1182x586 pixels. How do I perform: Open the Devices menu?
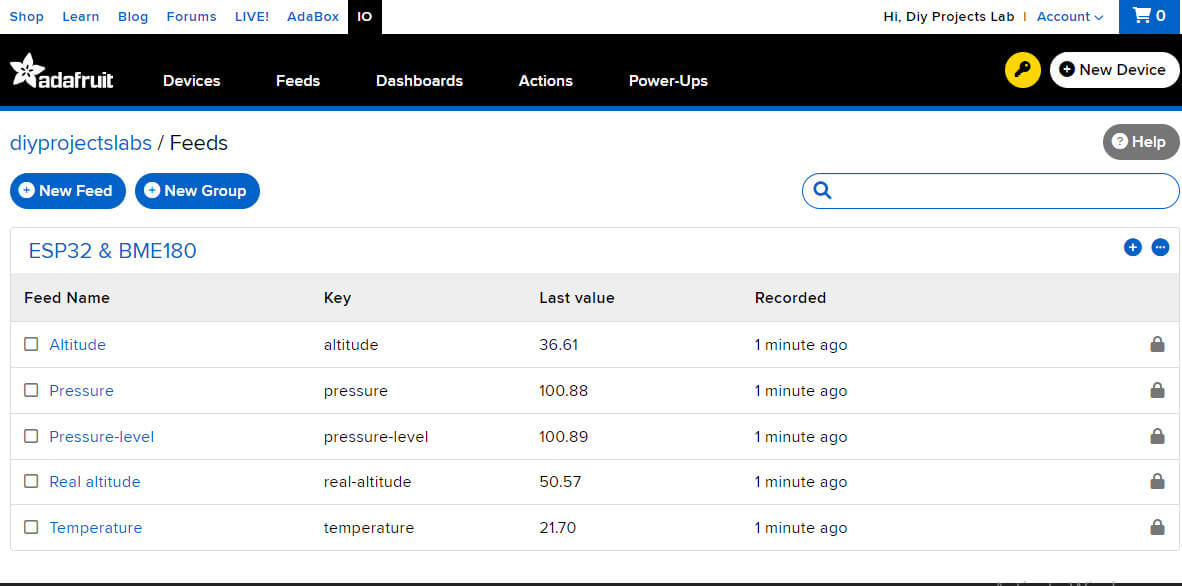191,81
